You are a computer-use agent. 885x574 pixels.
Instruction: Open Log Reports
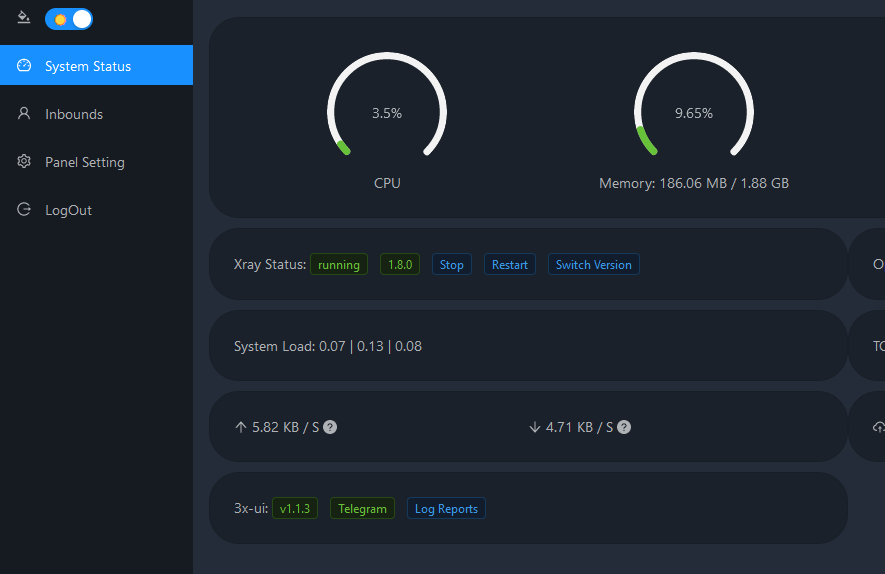[x=446, y=509]
